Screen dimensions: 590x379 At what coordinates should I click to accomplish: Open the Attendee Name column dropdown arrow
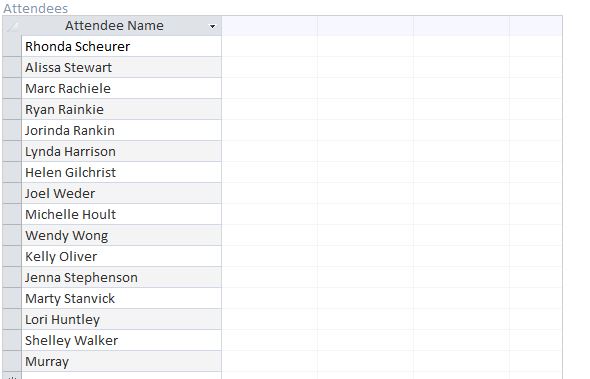[212, 26]
